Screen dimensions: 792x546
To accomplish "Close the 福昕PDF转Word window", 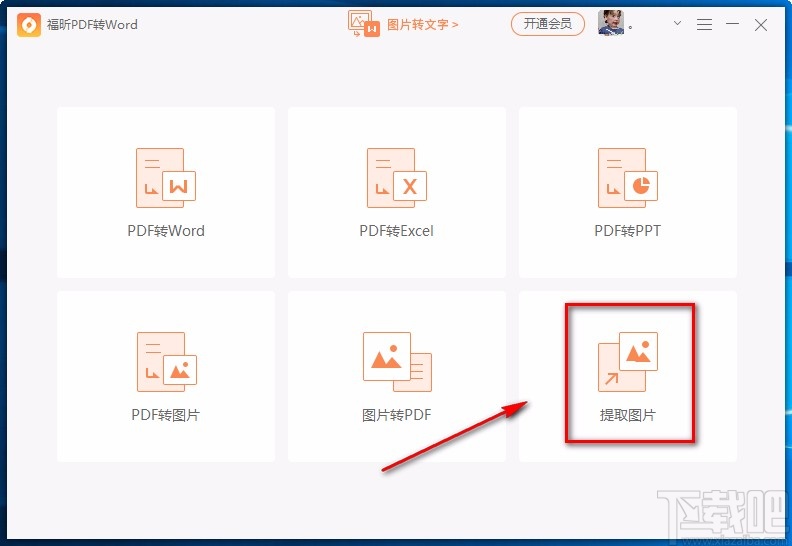I will 761,25.
